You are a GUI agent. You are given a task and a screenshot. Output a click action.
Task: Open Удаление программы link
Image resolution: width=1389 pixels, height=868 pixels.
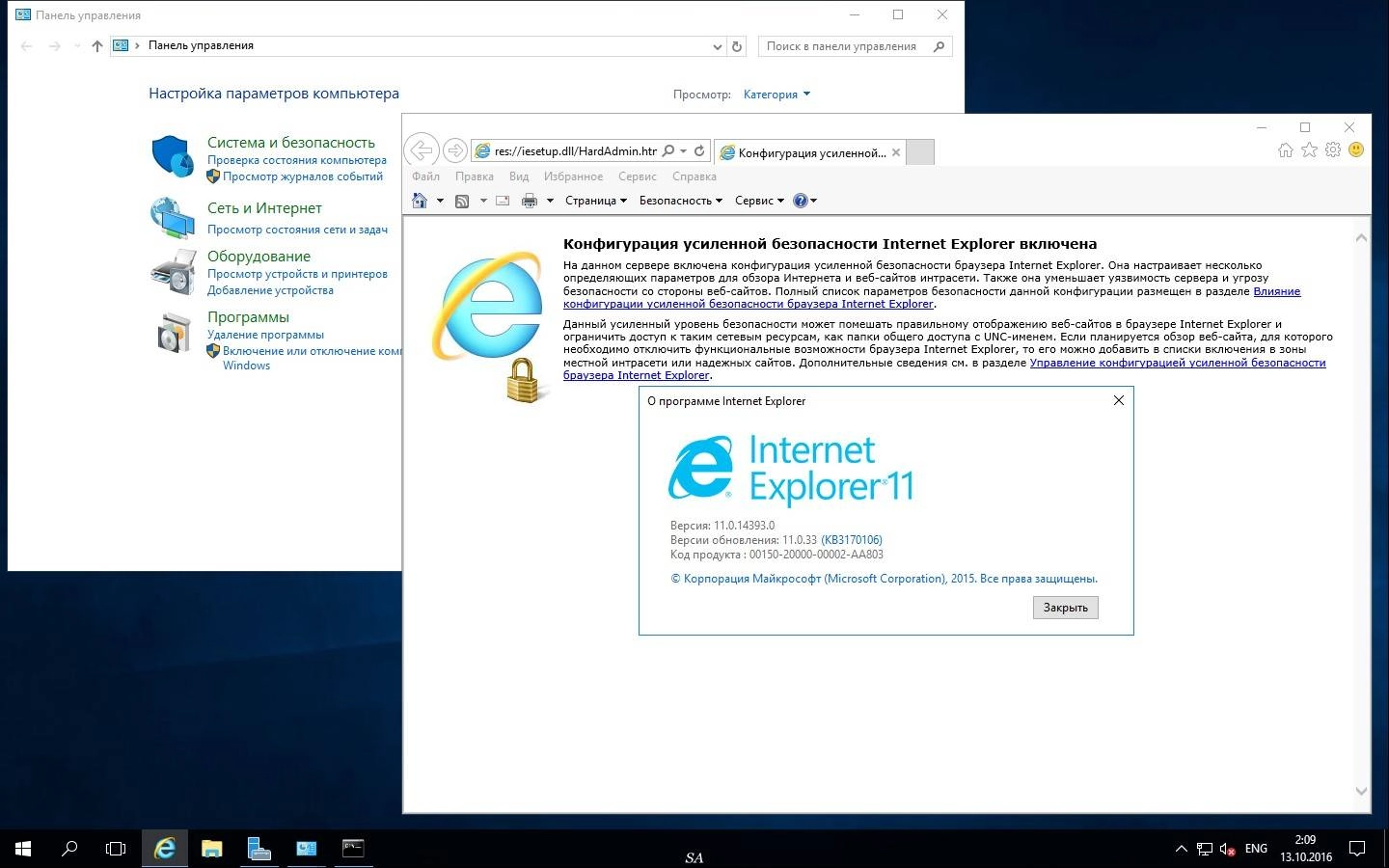click(265, 335)
